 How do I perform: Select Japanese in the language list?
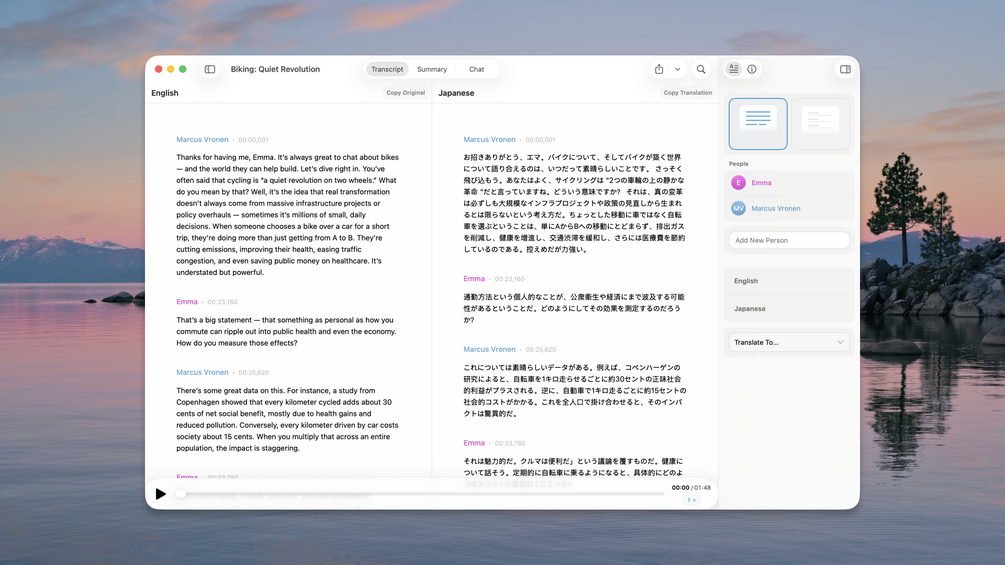click(x=789, y=309)
